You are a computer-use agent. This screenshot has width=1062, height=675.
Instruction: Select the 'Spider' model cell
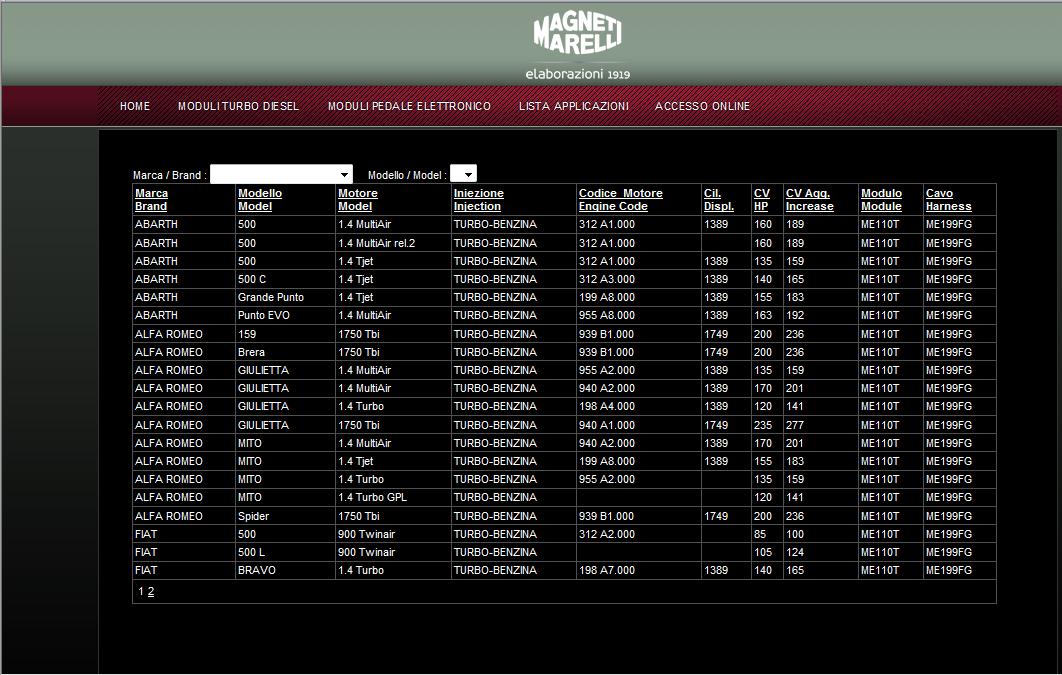(x=253, y=517)
